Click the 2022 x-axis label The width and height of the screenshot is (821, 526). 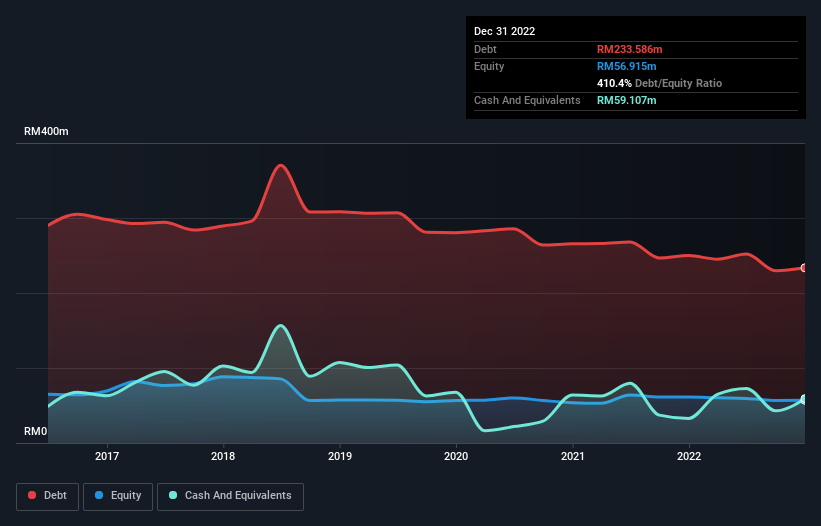pyautogui.click(x=689, y=456)
